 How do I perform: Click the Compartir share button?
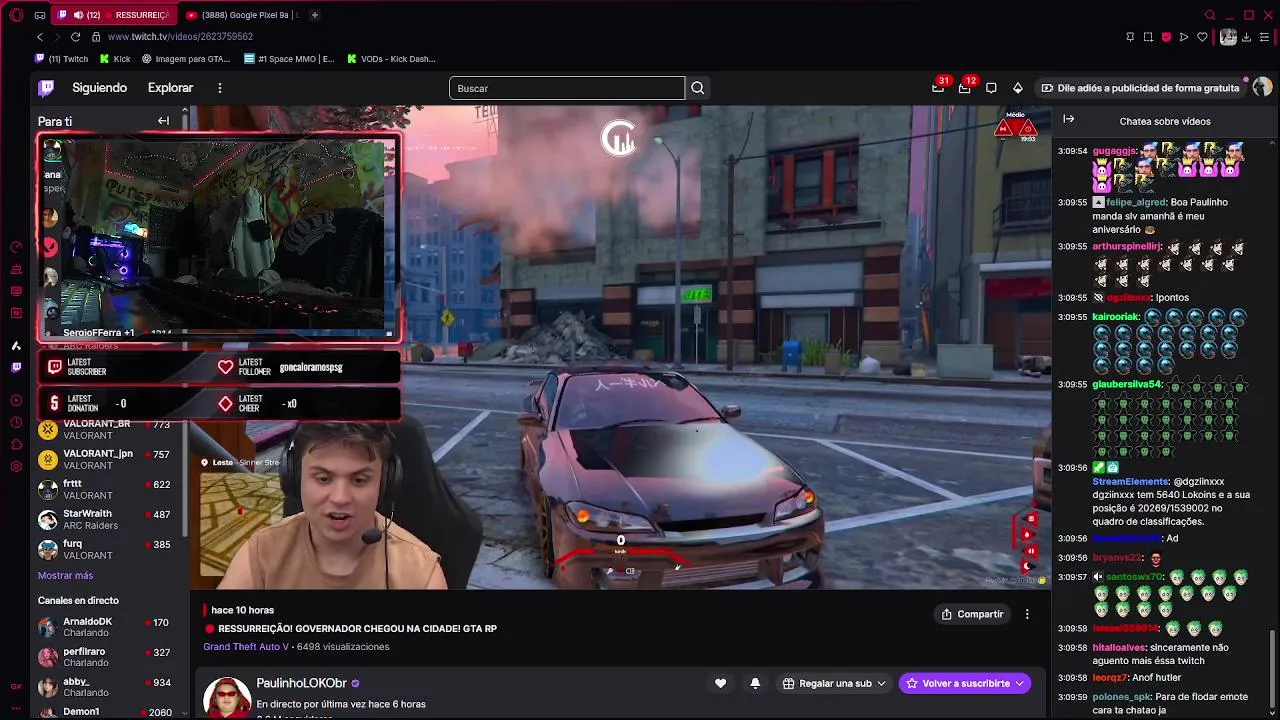973,614
